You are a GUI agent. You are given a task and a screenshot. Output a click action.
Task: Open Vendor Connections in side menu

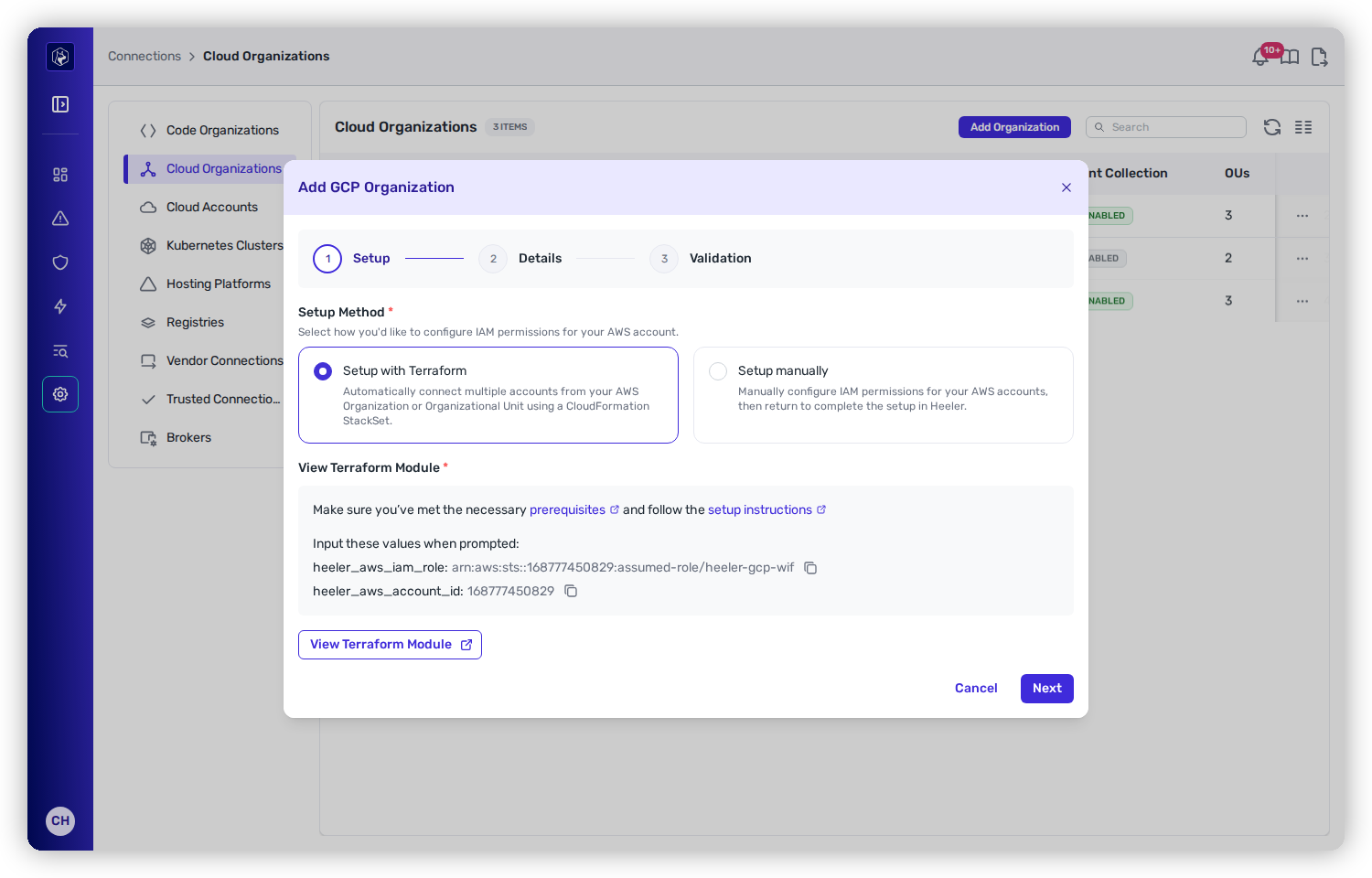209,360
